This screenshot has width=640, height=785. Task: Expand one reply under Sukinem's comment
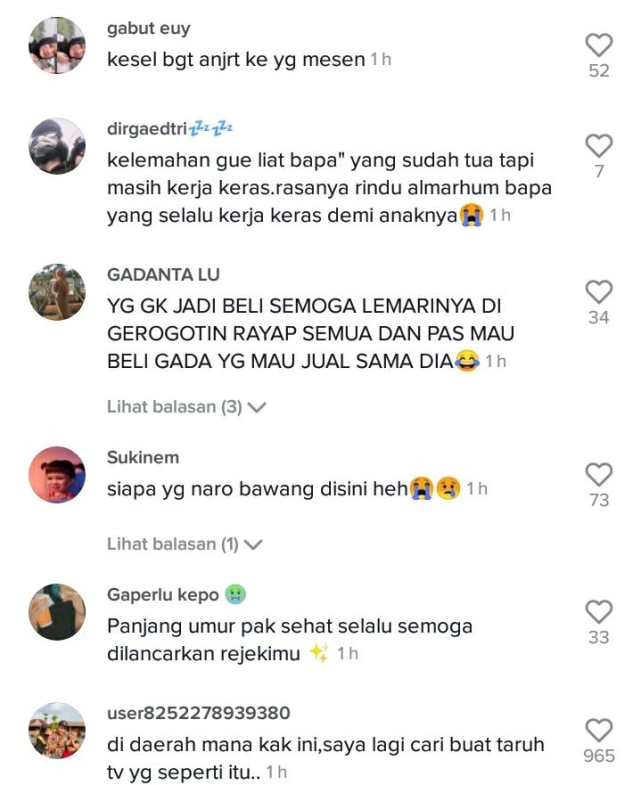pyautogui.click(x=184, y=544)
